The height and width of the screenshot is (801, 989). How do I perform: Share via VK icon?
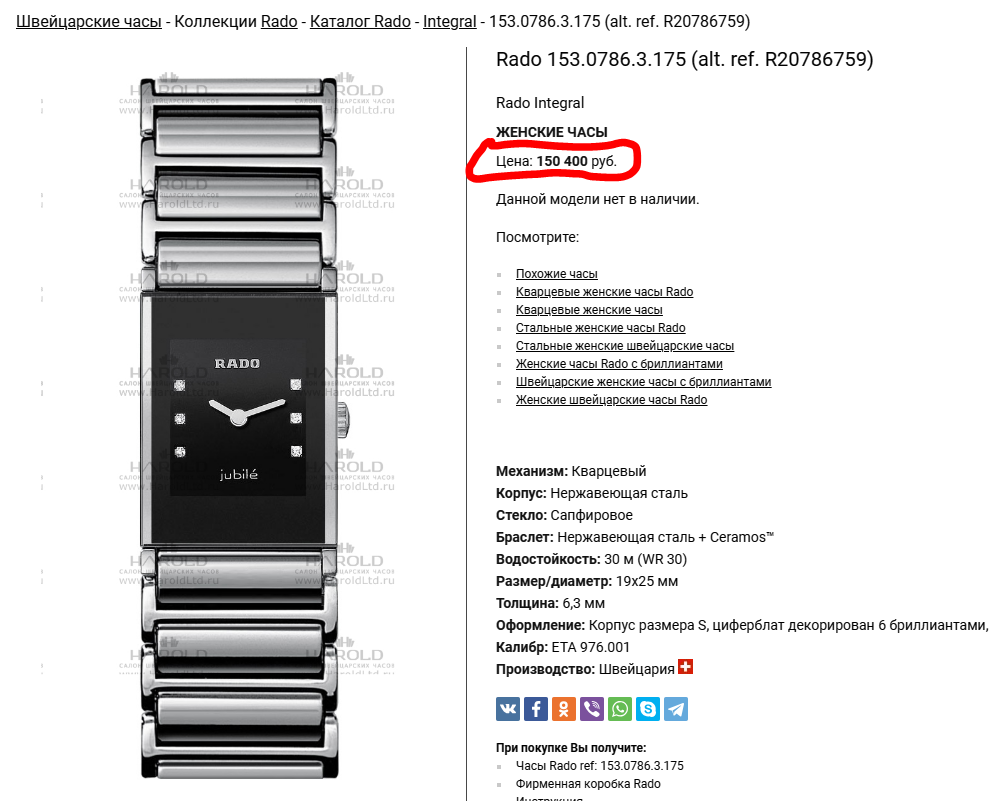pyautogui.click(x=508, y=709)
